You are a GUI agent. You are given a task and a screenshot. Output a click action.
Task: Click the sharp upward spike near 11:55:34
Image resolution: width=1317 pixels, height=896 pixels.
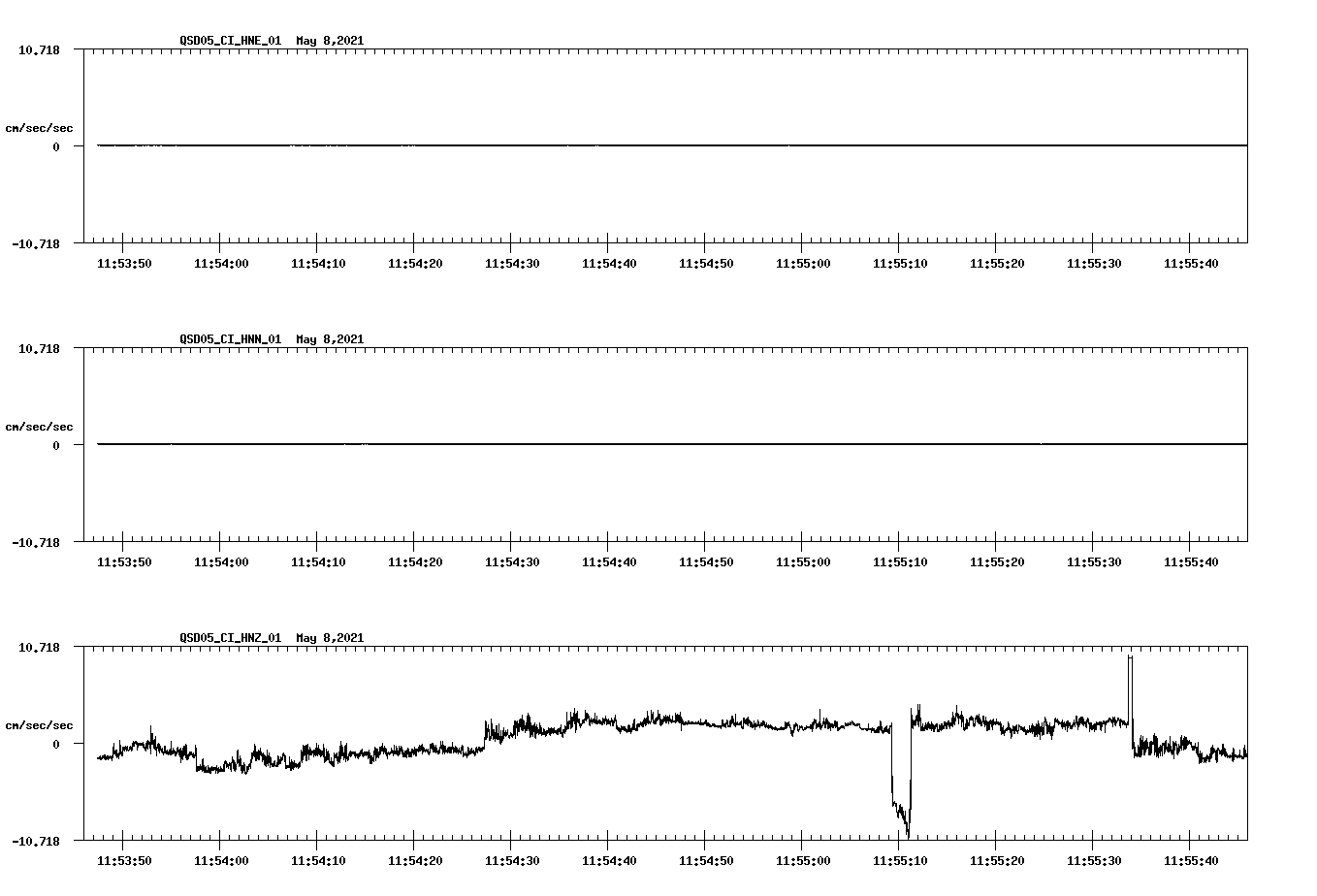click(1130, 669)
